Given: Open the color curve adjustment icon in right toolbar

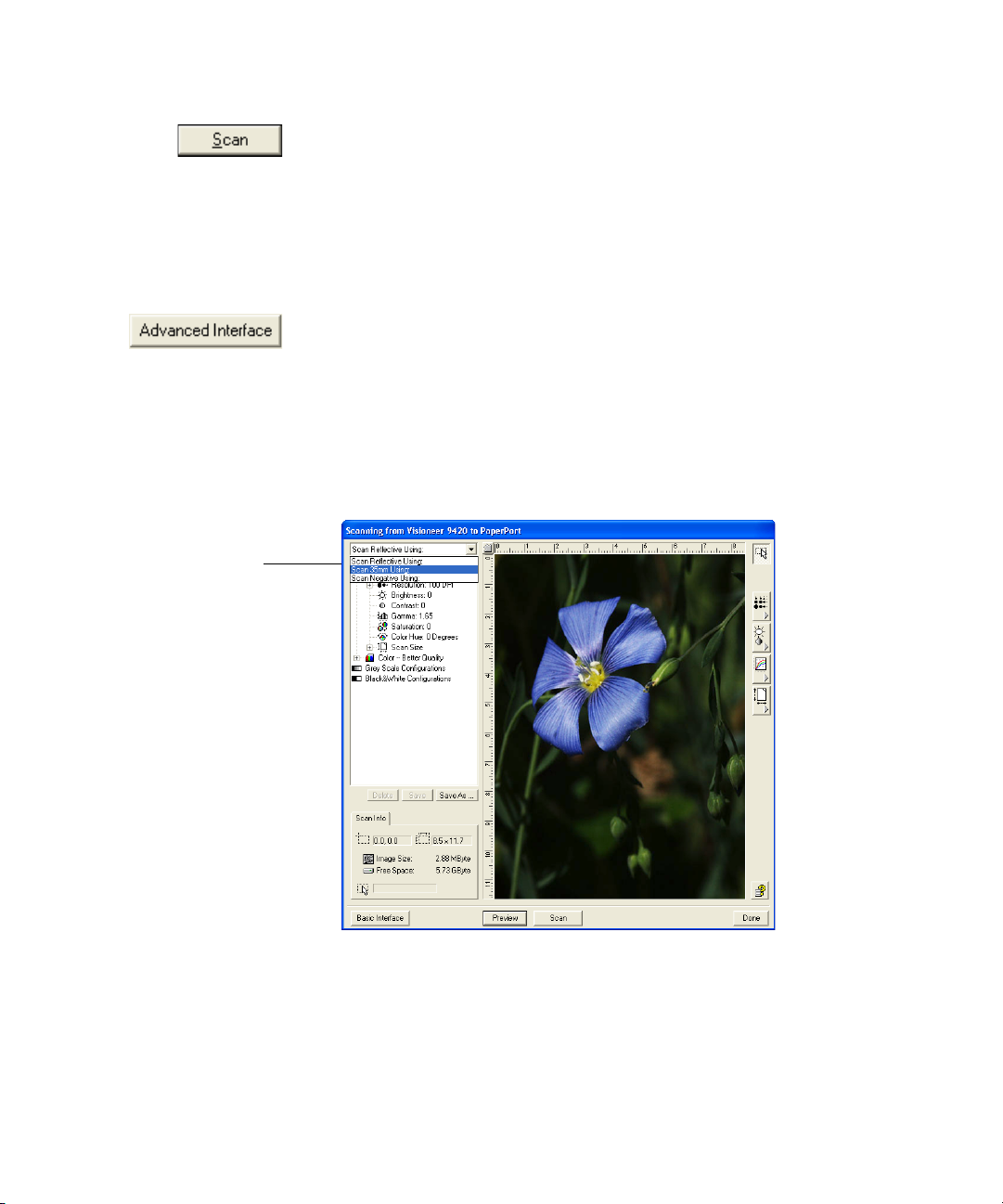Looking at the screenshot, I should 761,668.
